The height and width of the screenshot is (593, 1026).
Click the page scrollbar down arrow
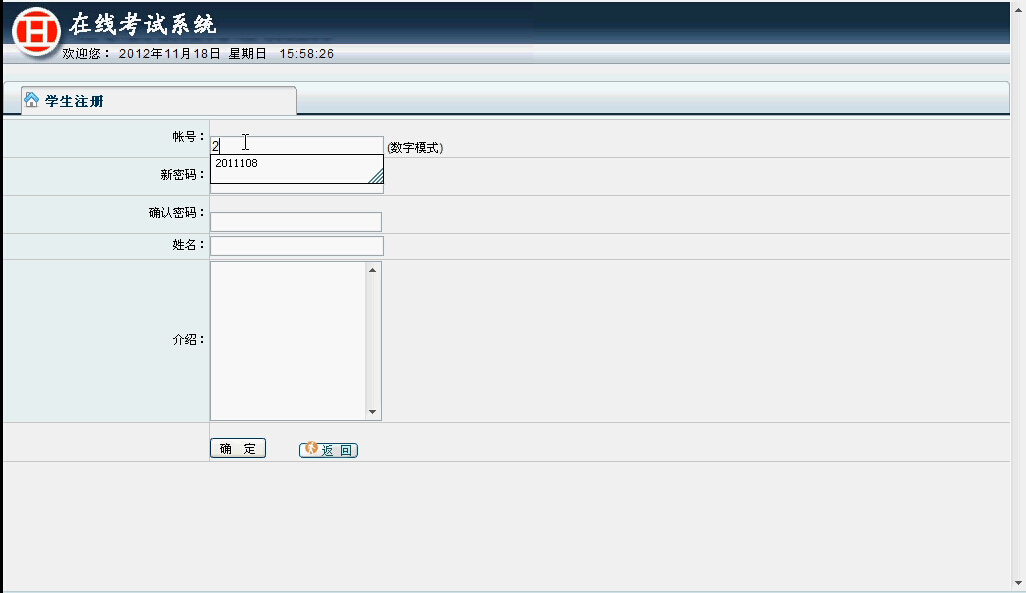1018,583
